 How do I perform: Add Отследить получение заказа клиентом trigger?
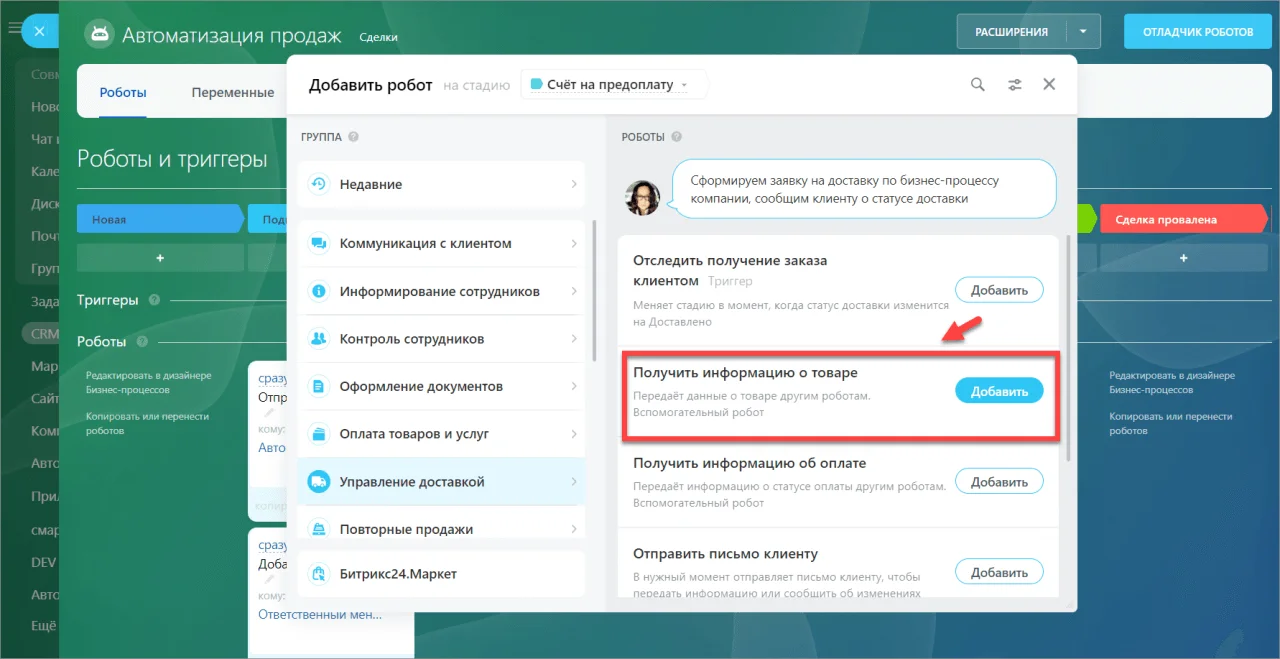coord(999,290)
